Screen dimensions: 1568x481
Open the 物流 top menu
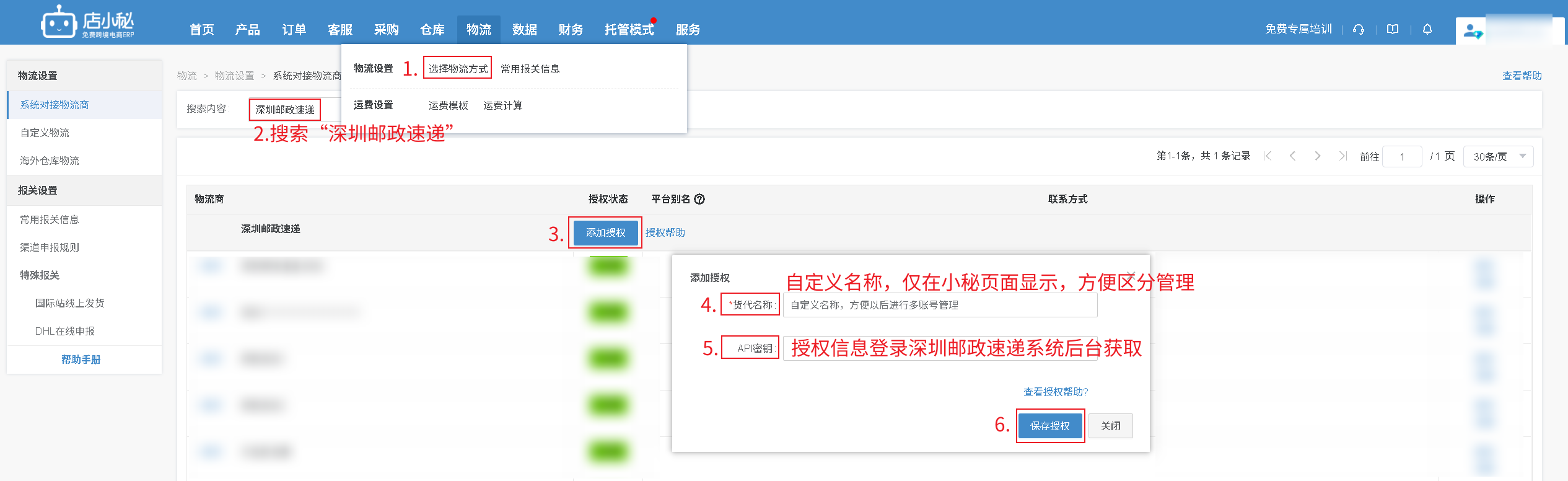(x=478, y=30)
